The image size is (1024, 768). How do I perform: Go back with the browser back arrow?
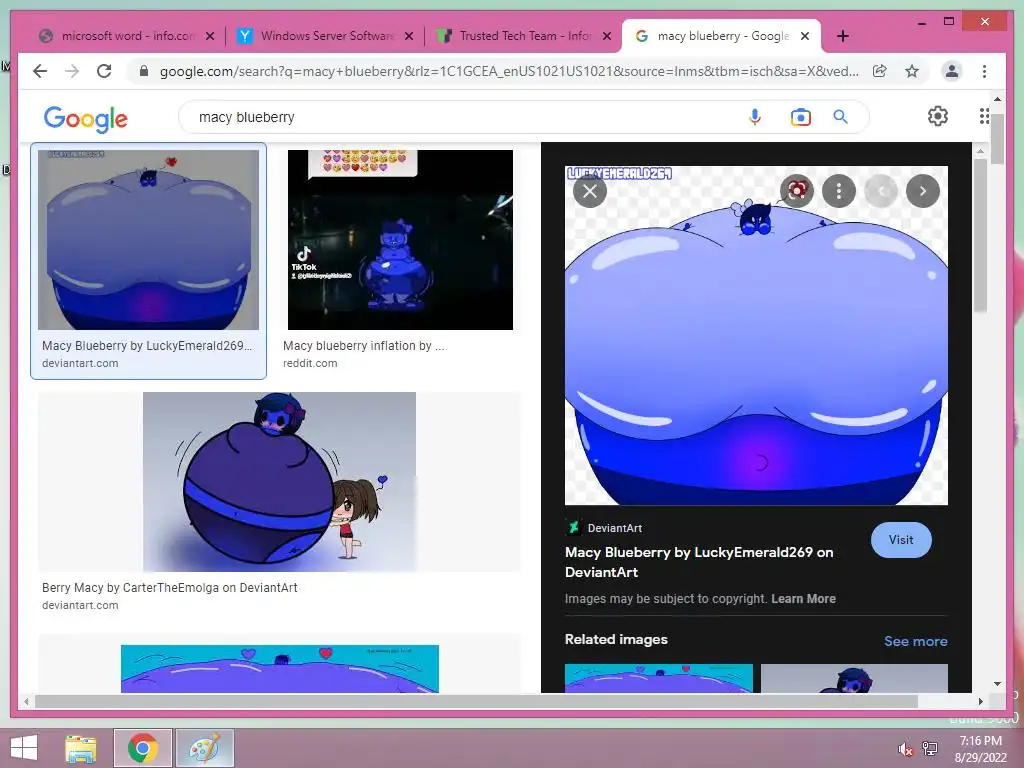pyautogui.click(x=40, y=71)
